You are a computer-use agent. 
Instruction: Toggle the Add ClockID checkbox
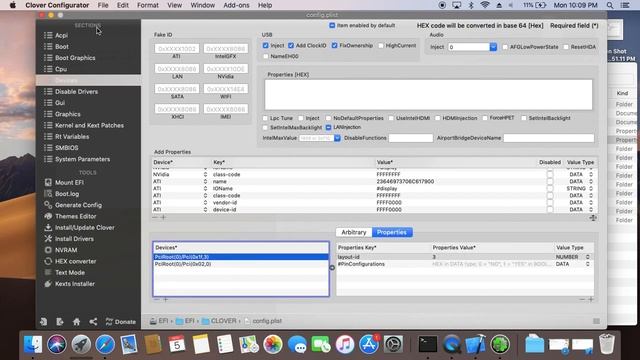291,46
